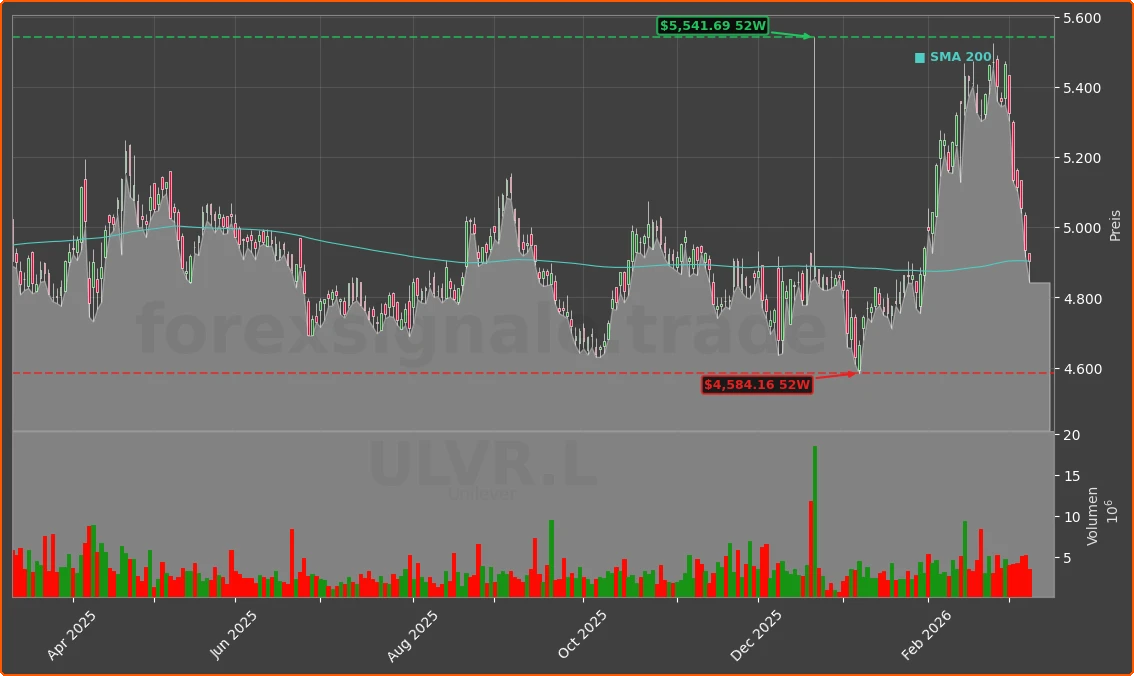The width and height of the screenshot is (1134, 676).
Task: Click the red arrow pointing to the 52W low
Action: (843, 375)
